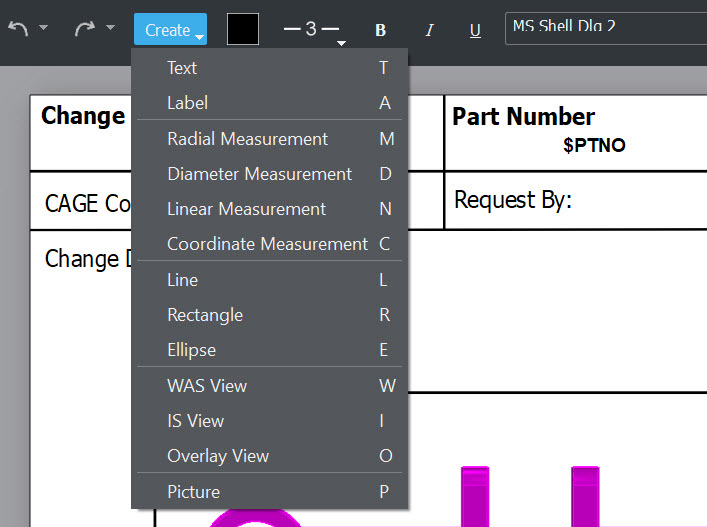Open the Undo history dropdown arrow
The height and width of the screenshot is (527, 707).
(43, 29)
